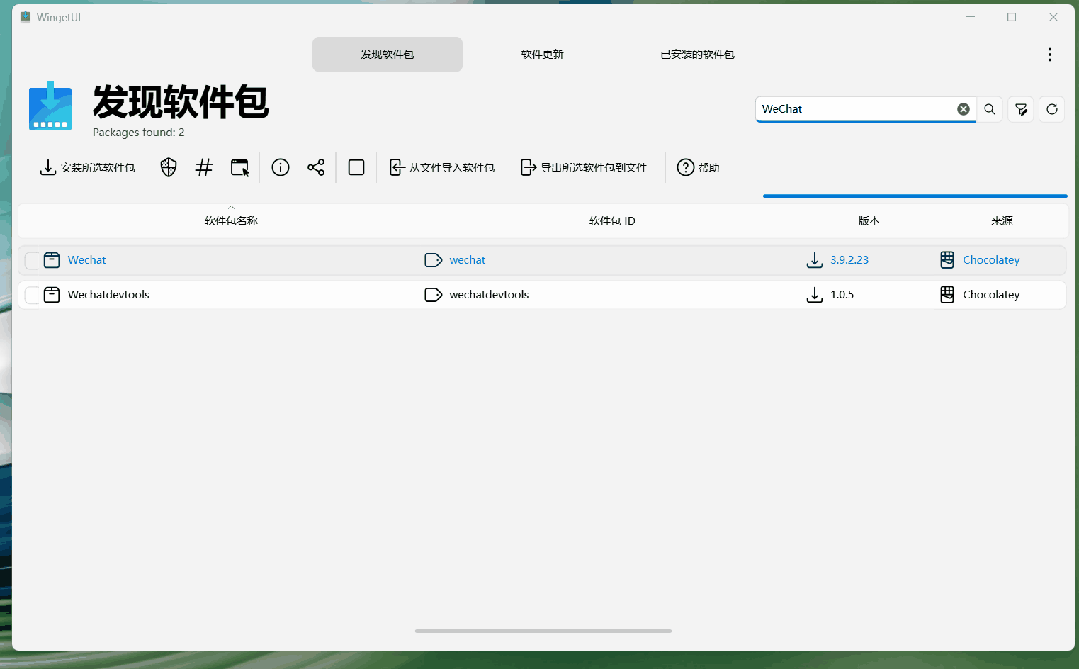The height and width of the screenshot is (669, 1079).
Task: Check the Wechat row checkbox
Action: coord(32,260)
